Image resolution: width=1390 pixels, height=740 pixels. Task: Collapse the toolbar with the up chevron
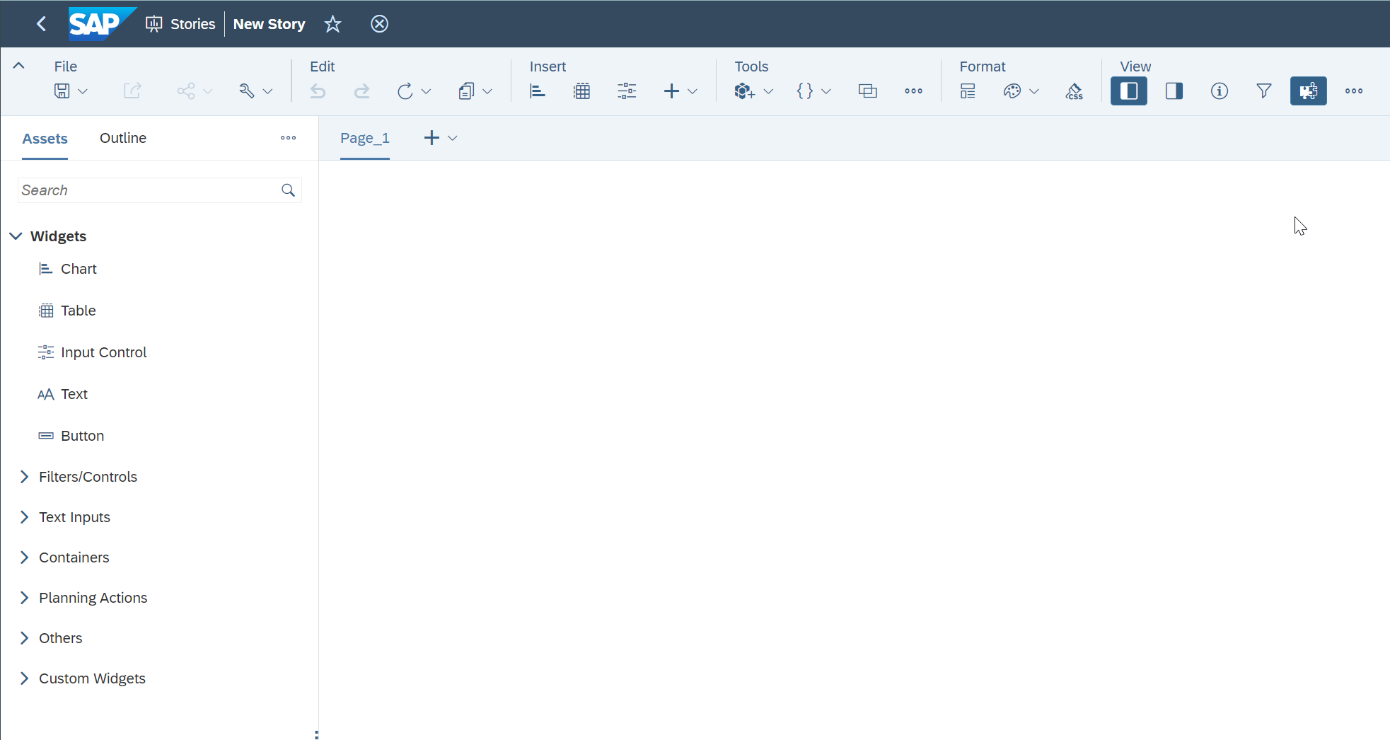pos(18,66)
